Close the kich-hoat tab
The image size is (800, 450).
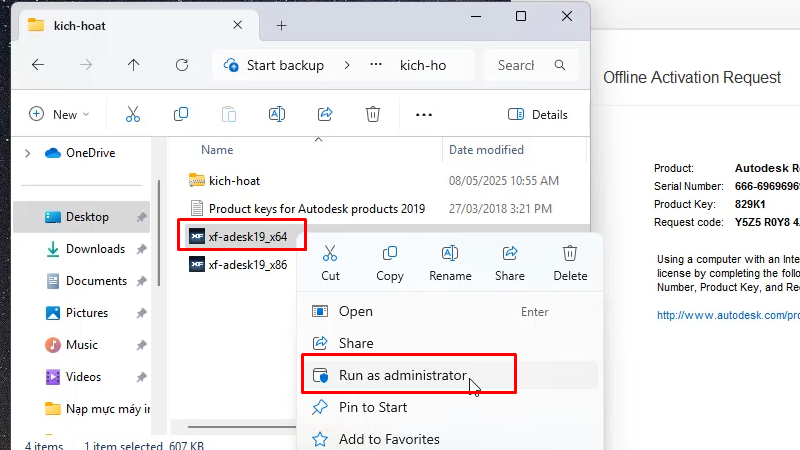click(x=237, y=25)
